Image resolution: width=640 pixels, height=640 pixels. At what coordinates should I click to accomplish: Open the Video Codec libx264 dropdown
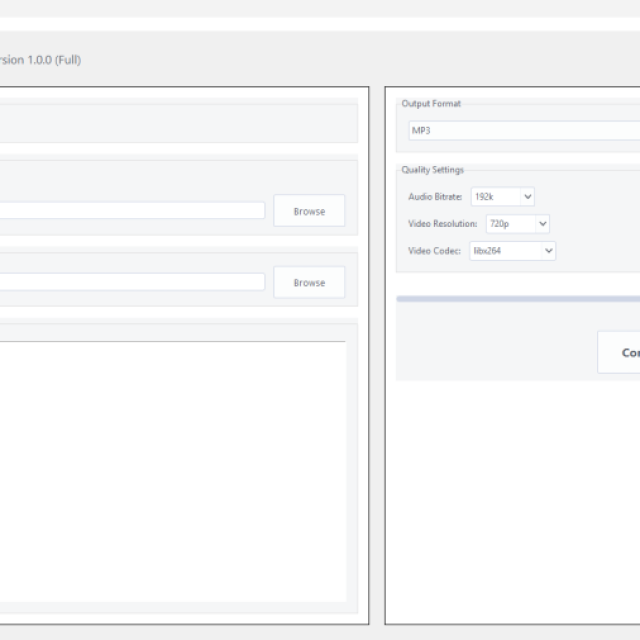click(512, 251)
